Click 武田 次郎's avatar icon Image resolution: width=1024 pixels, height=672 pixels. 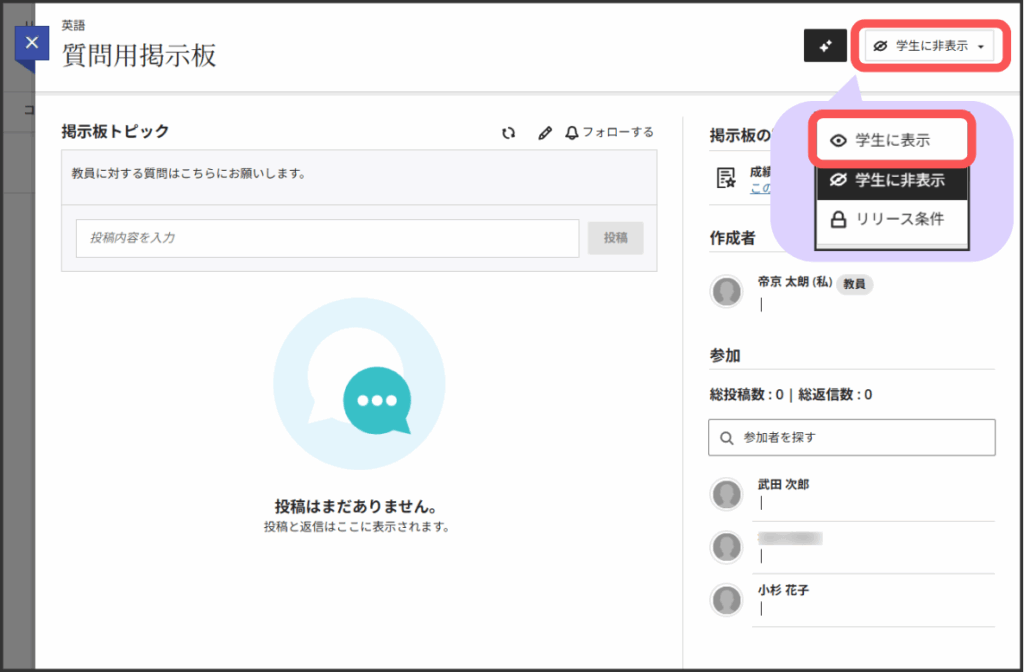pyautogui.click(x=726, y=493)
